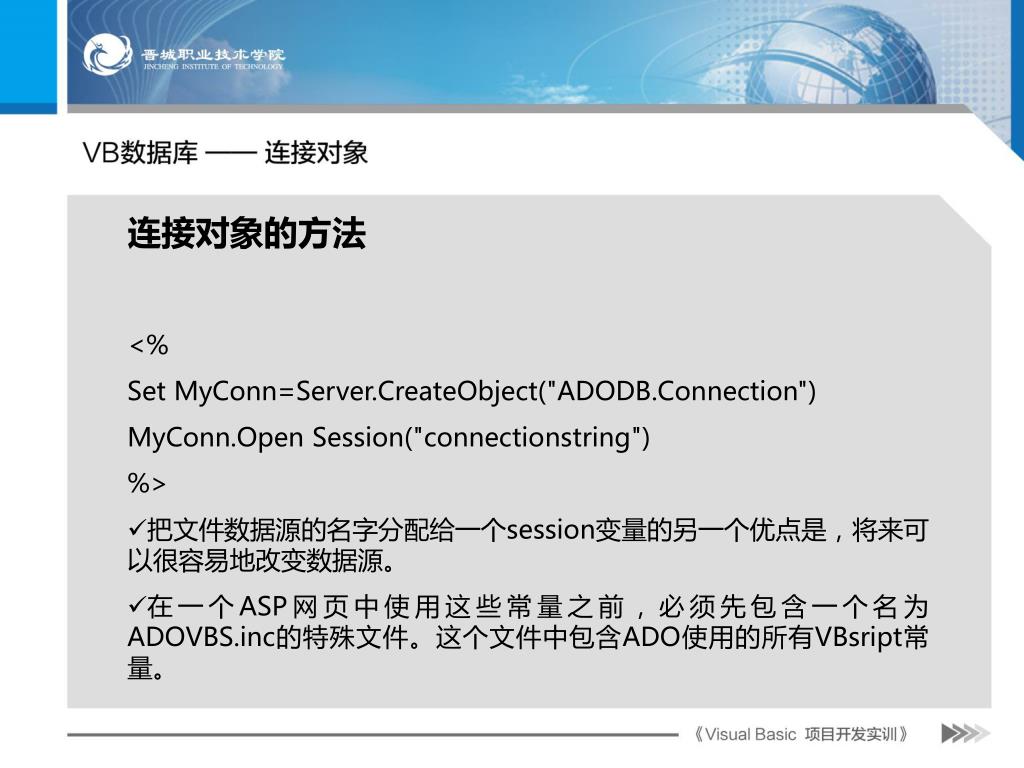Viewport: 1024px width, 768px height.
Task: Click the closing '%>' tag line
Action: [x=147, y=483]
